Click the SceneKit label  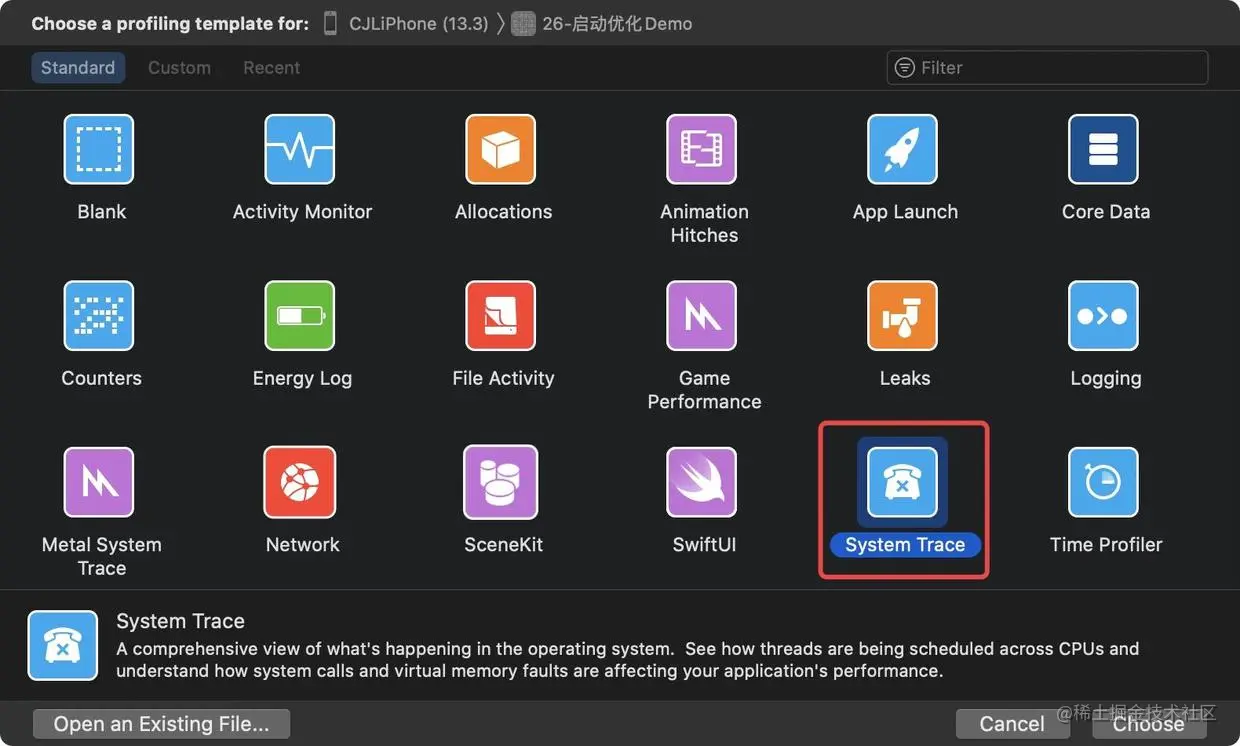coord(503,545)
